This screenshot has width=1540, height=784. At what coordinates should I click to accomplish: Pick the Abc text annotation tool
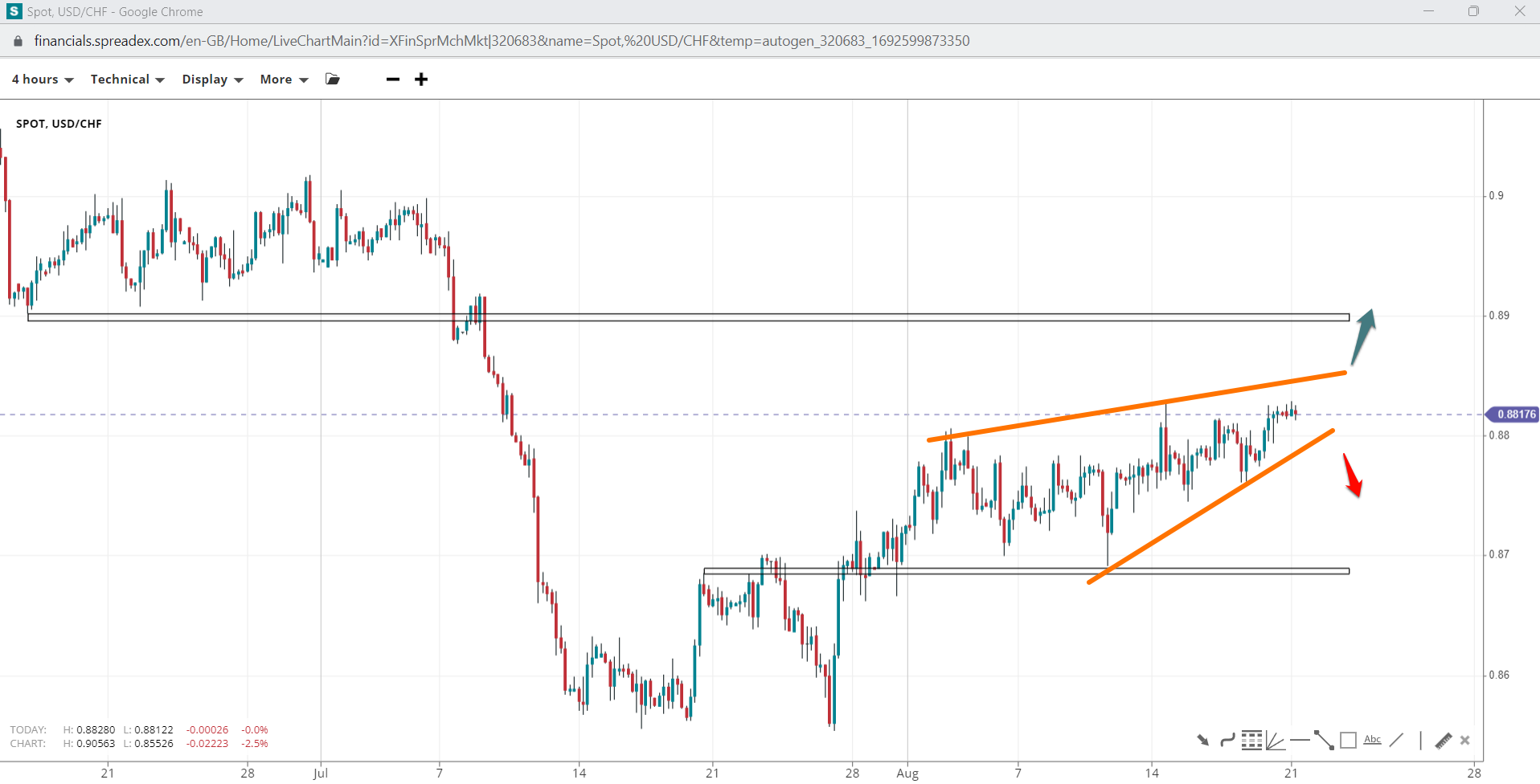click(1372, 740)
